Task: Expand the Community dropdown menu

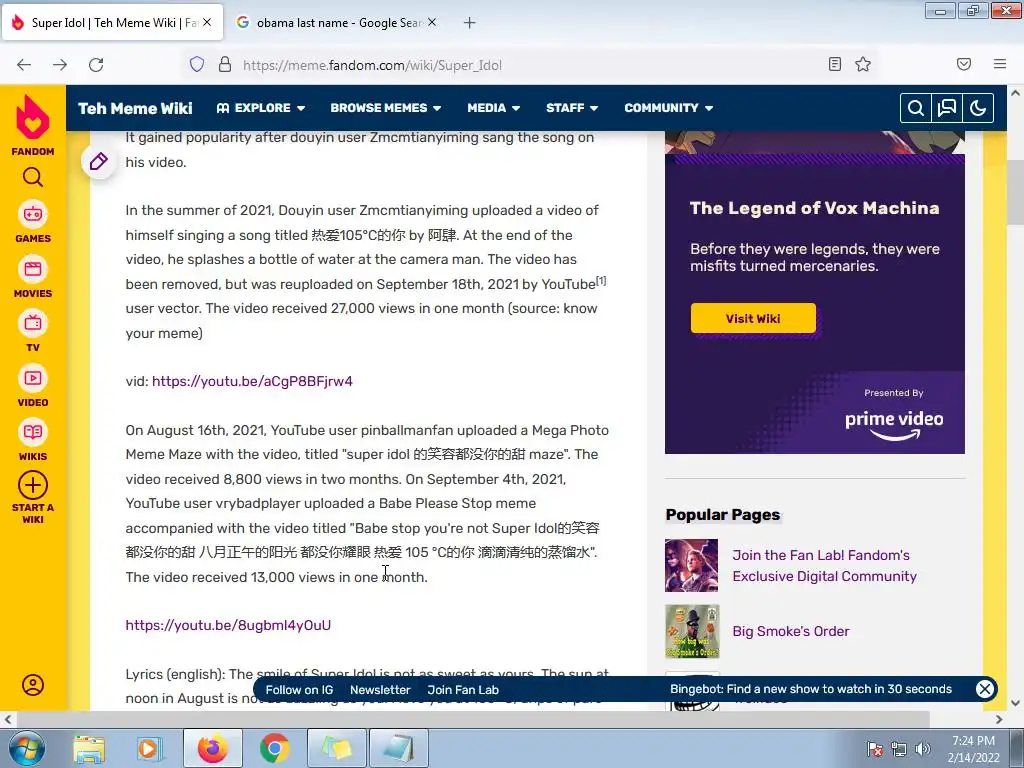Action: click(x=669, y=108)
